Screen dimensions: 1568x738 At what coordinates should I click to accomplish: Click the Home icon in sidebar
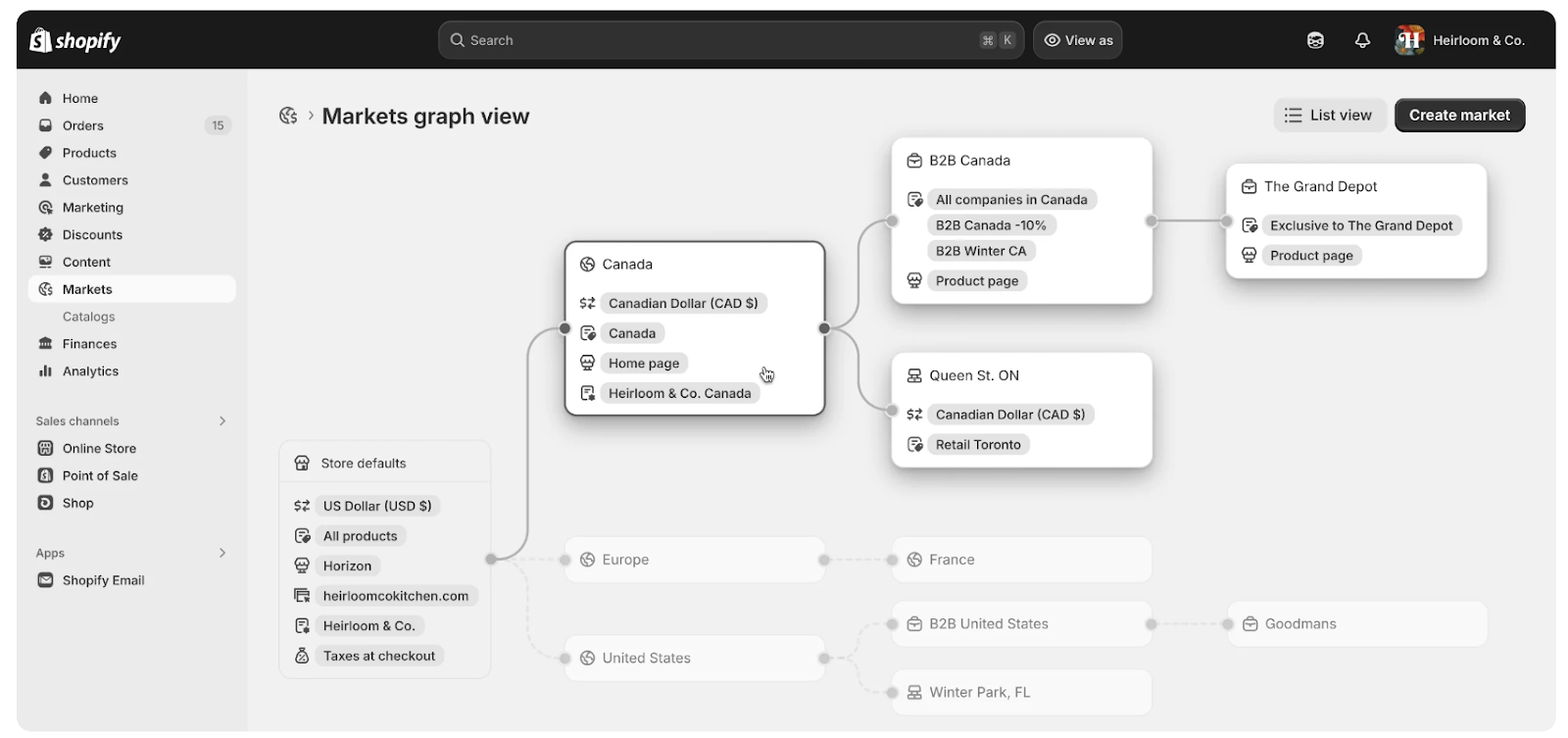click(x=45, y=98)
